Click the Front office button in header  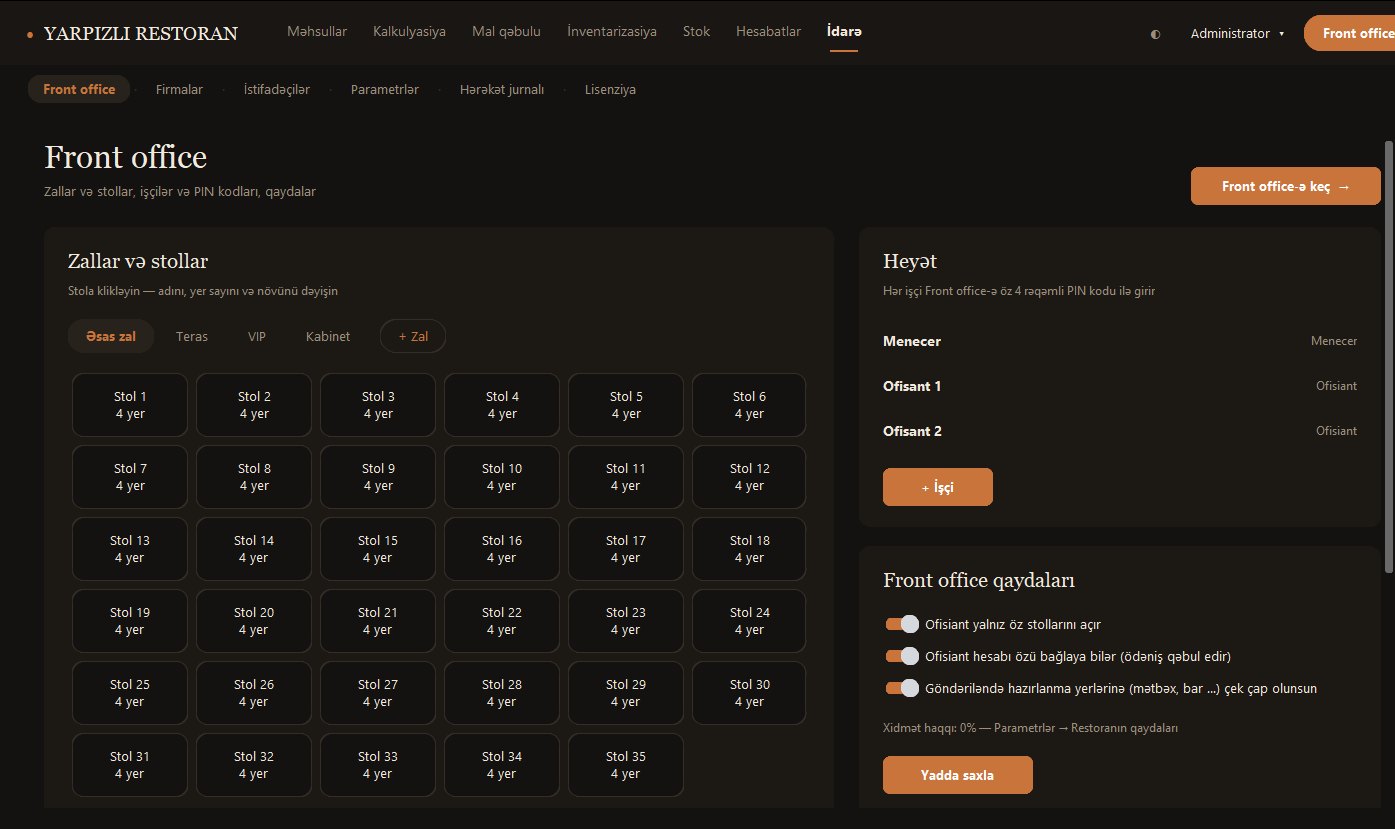coord(1349,33)
